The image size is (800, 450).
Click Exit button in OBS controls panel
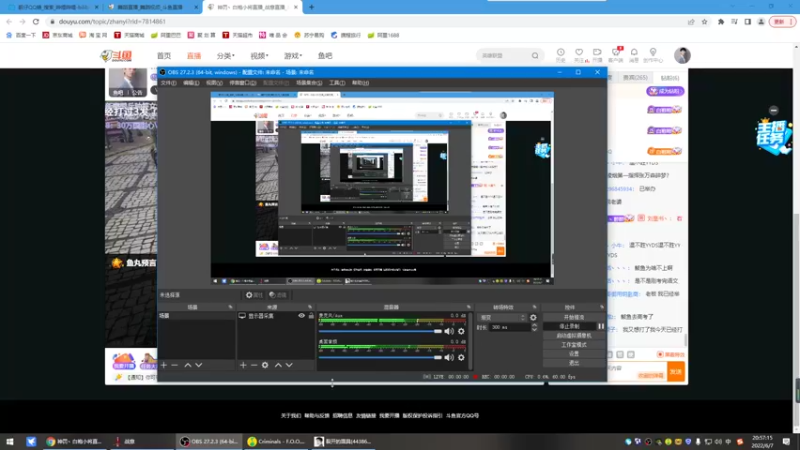[573, 363]
